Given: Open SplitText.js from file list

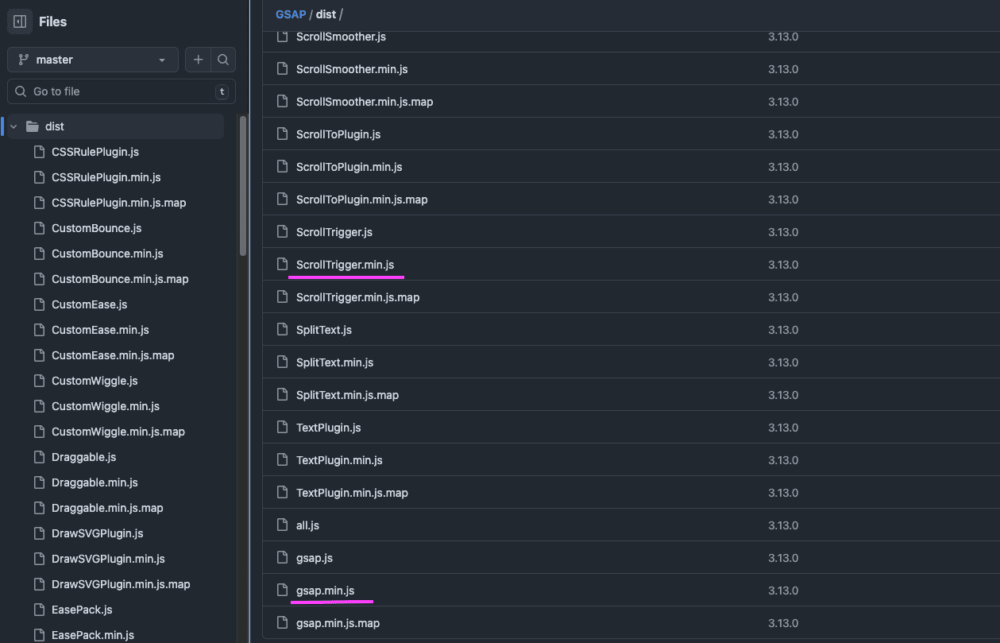Looking at the screenshot, I should point(324,330).
